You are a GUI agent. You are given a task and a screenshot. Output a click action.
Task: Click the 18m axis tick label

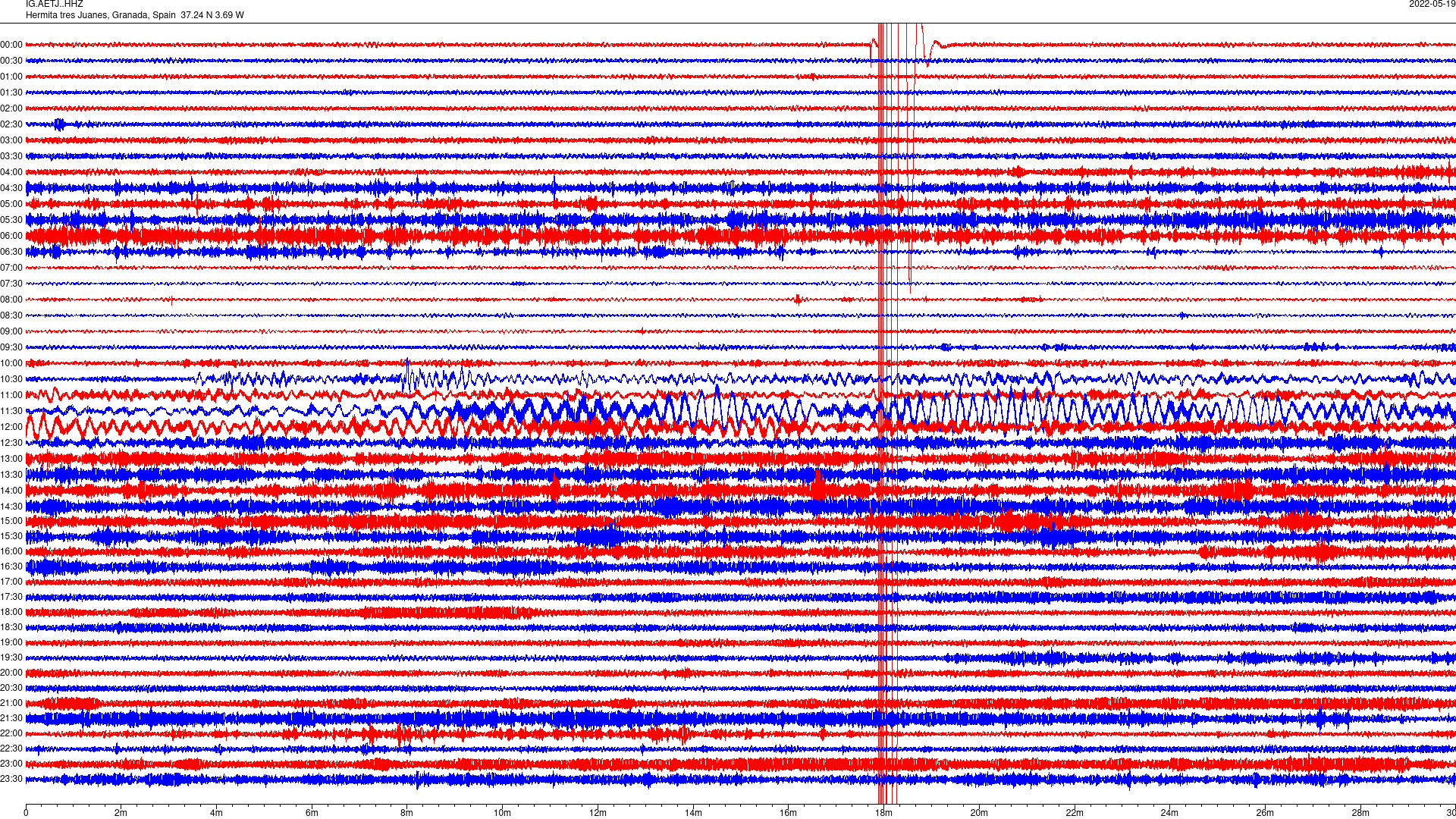(883, 813)
